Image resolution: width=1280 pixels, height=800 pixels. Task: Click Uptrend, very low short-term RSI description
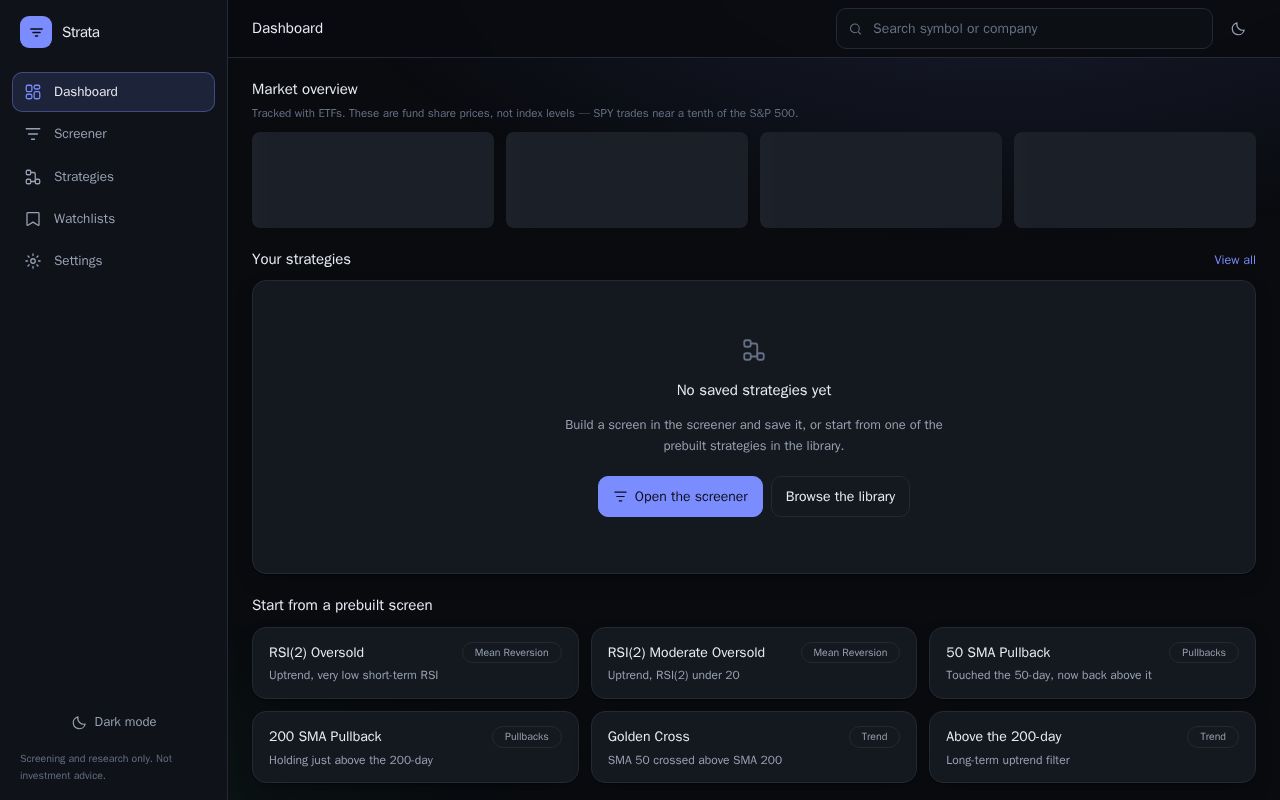353,675
